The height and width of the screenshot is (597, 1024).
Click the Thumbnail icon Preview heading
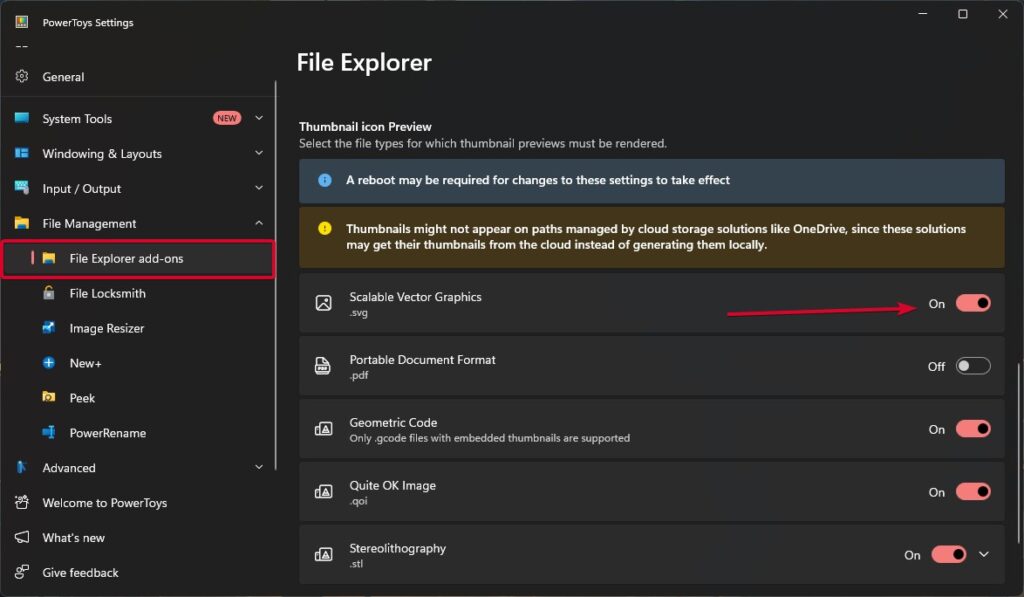pyautogui.click(x=365, y=127)
